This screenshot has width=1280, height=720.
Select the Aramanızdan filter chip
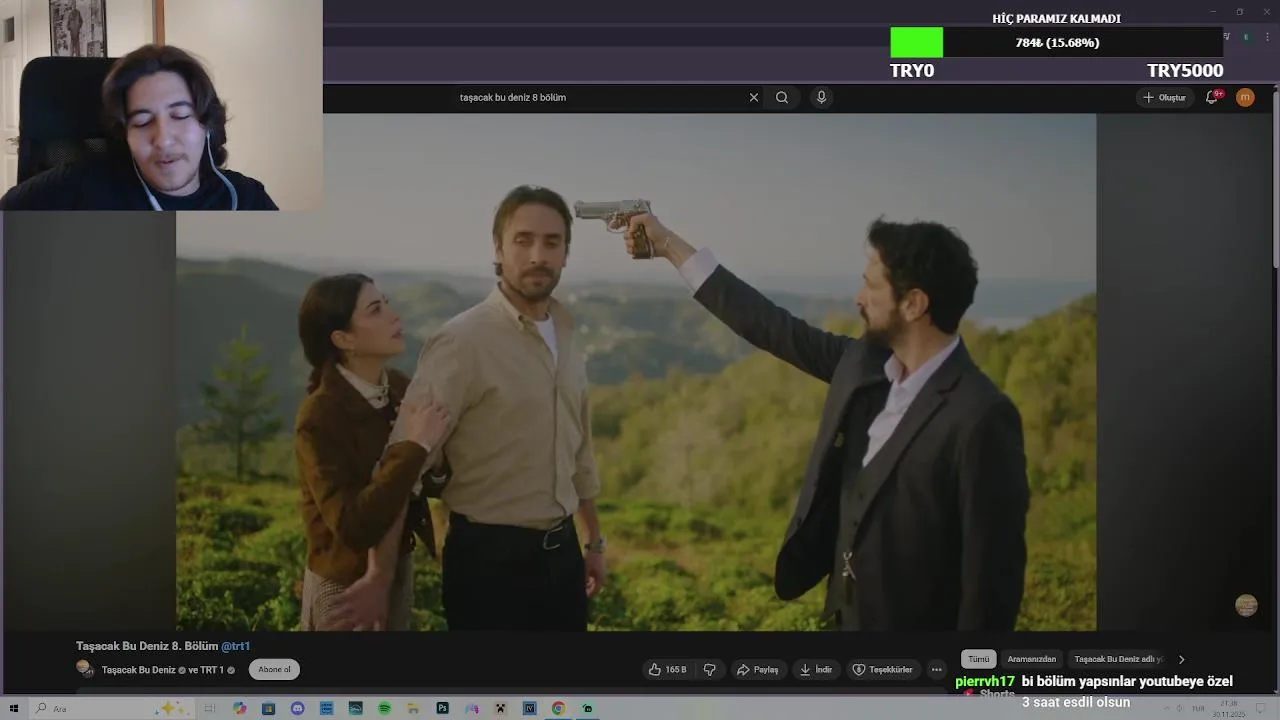tap(1031, 659)
